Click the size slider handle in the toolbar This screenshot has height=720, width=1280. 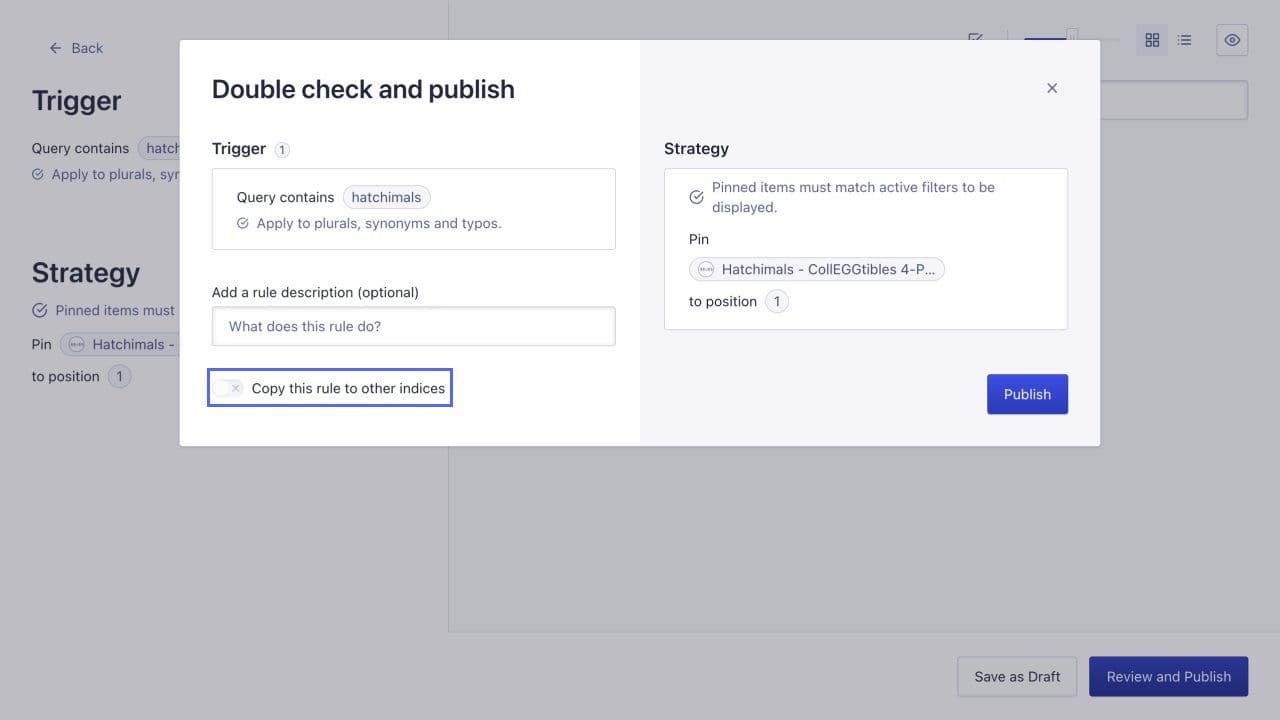[1072, 36]
